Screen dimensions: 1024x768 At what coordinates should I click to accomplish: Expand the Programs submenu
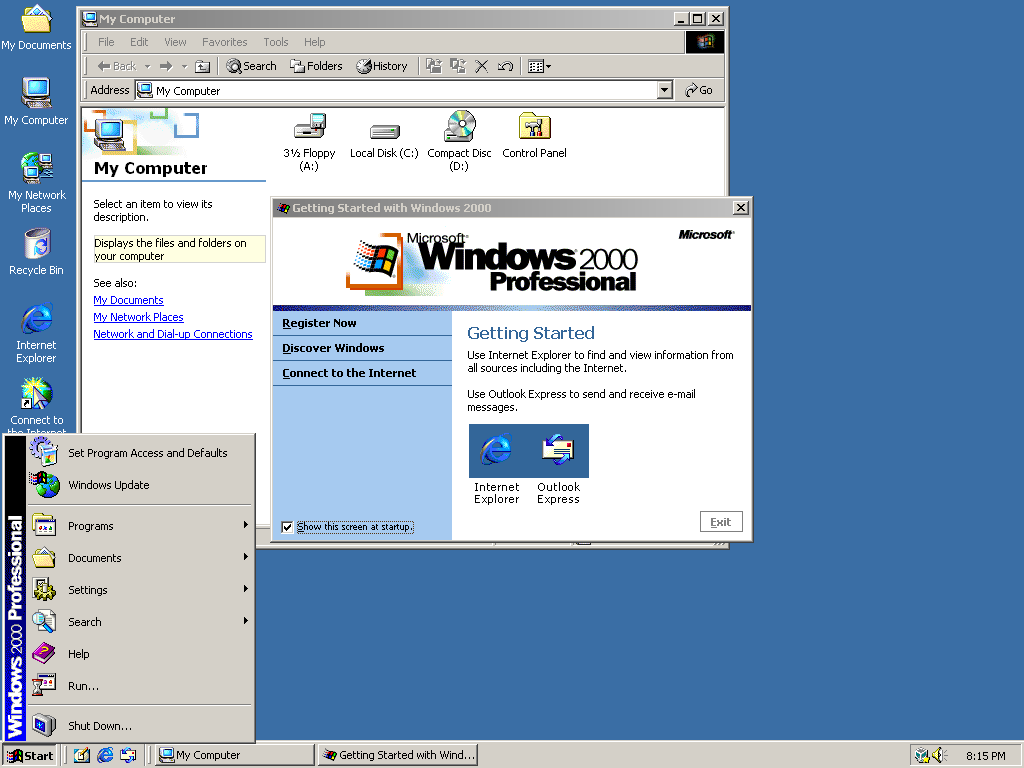click(x=140, y=526)
